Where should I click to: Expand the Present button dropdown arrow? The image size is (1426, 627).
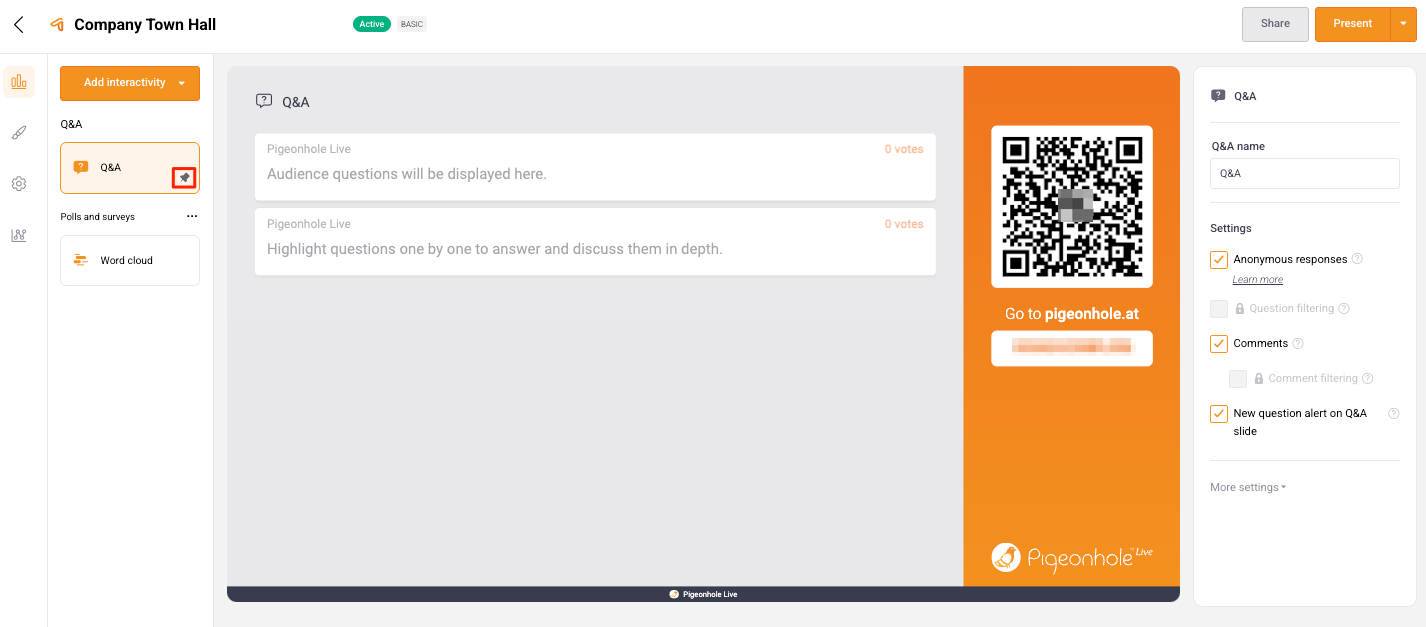click(1403, 24)
